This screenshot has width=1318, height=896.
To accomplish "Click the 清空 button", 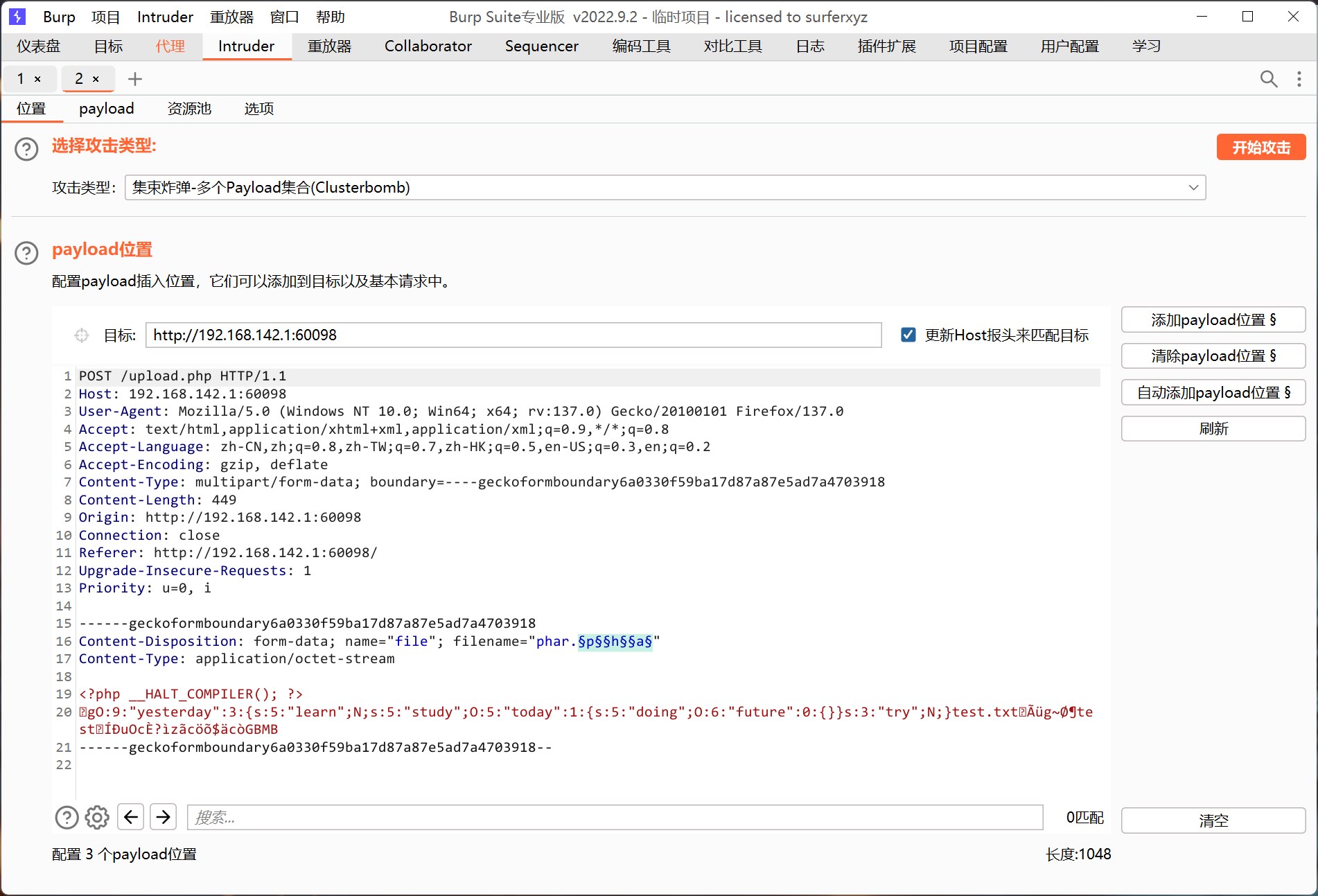I will (x=1213, y=820).
